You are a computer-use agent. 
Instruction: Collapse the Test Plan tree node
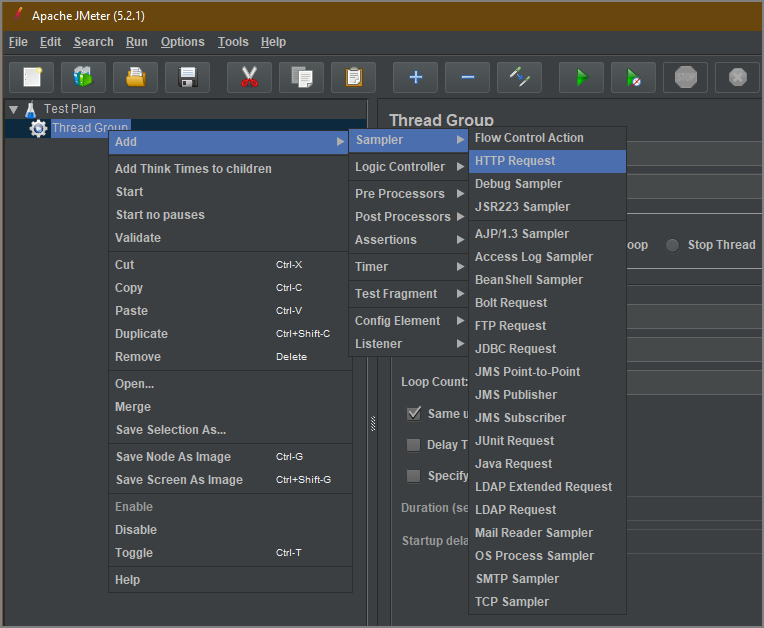pyautogui.click(x=14, y=110)
